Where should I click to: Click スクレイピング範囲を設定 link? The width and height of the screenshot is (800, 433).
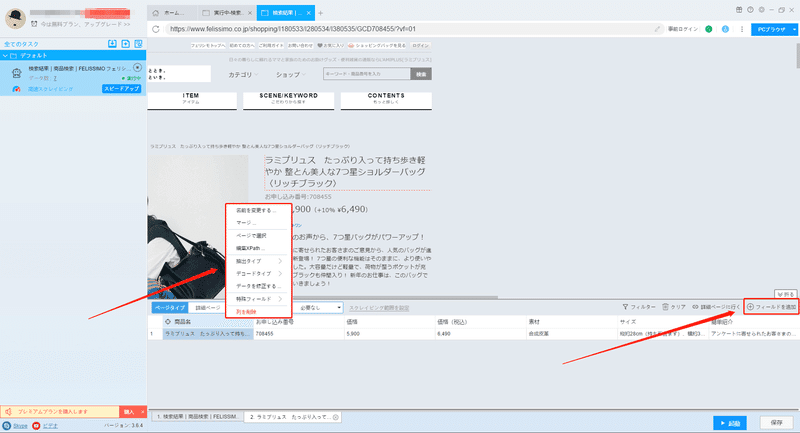pos(379,308)
